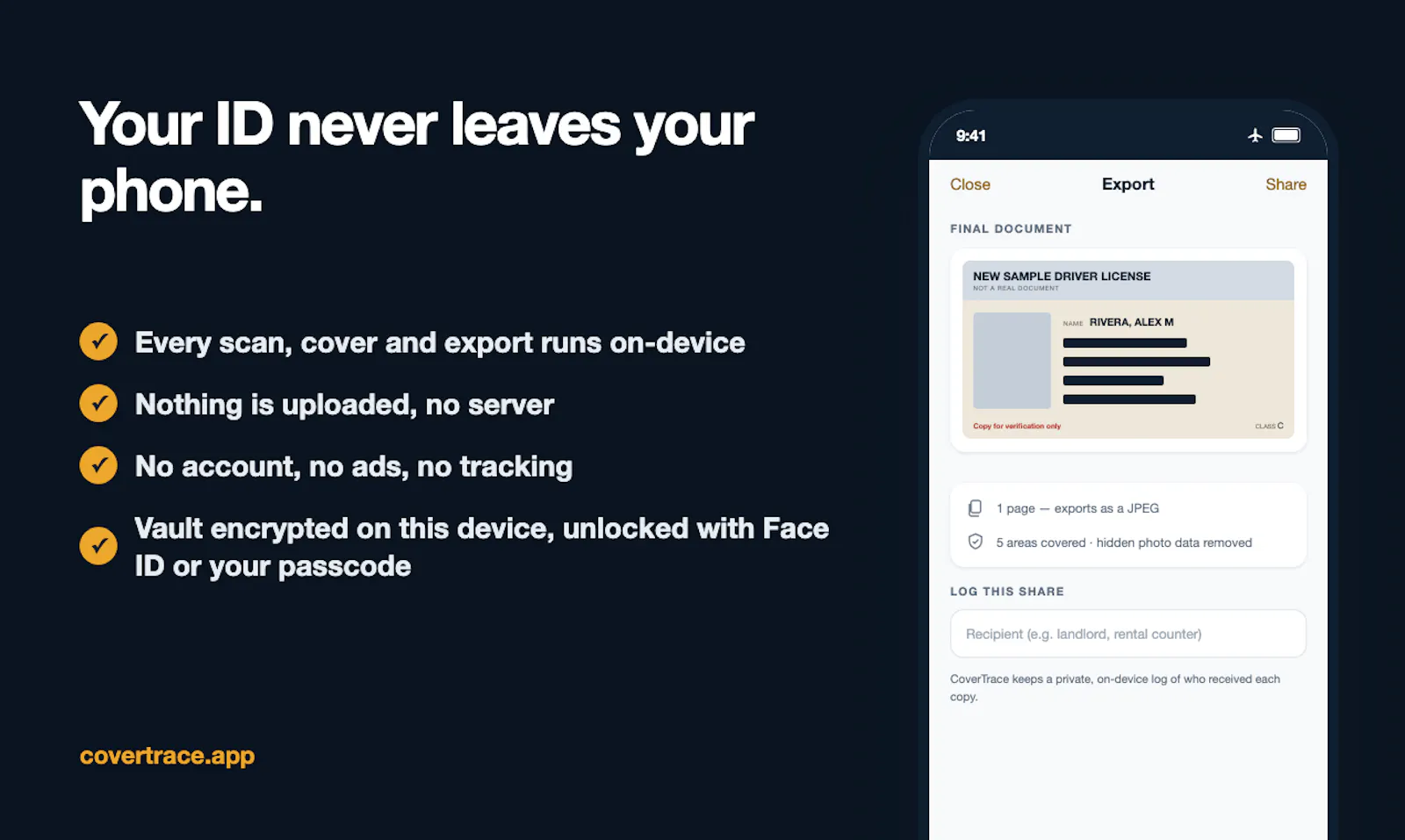The width and height of the screenshot is (1405, 840).
Task: Click 'No account, no ads, no tracking' text
Action: 353,466
